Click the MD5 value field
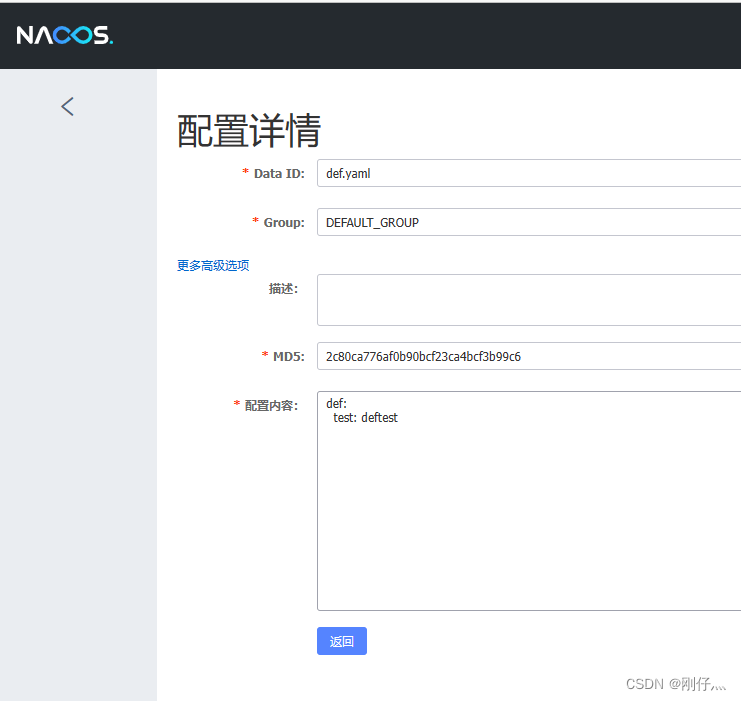The height and width of the screenshot is (701, 741). (529, 356)
